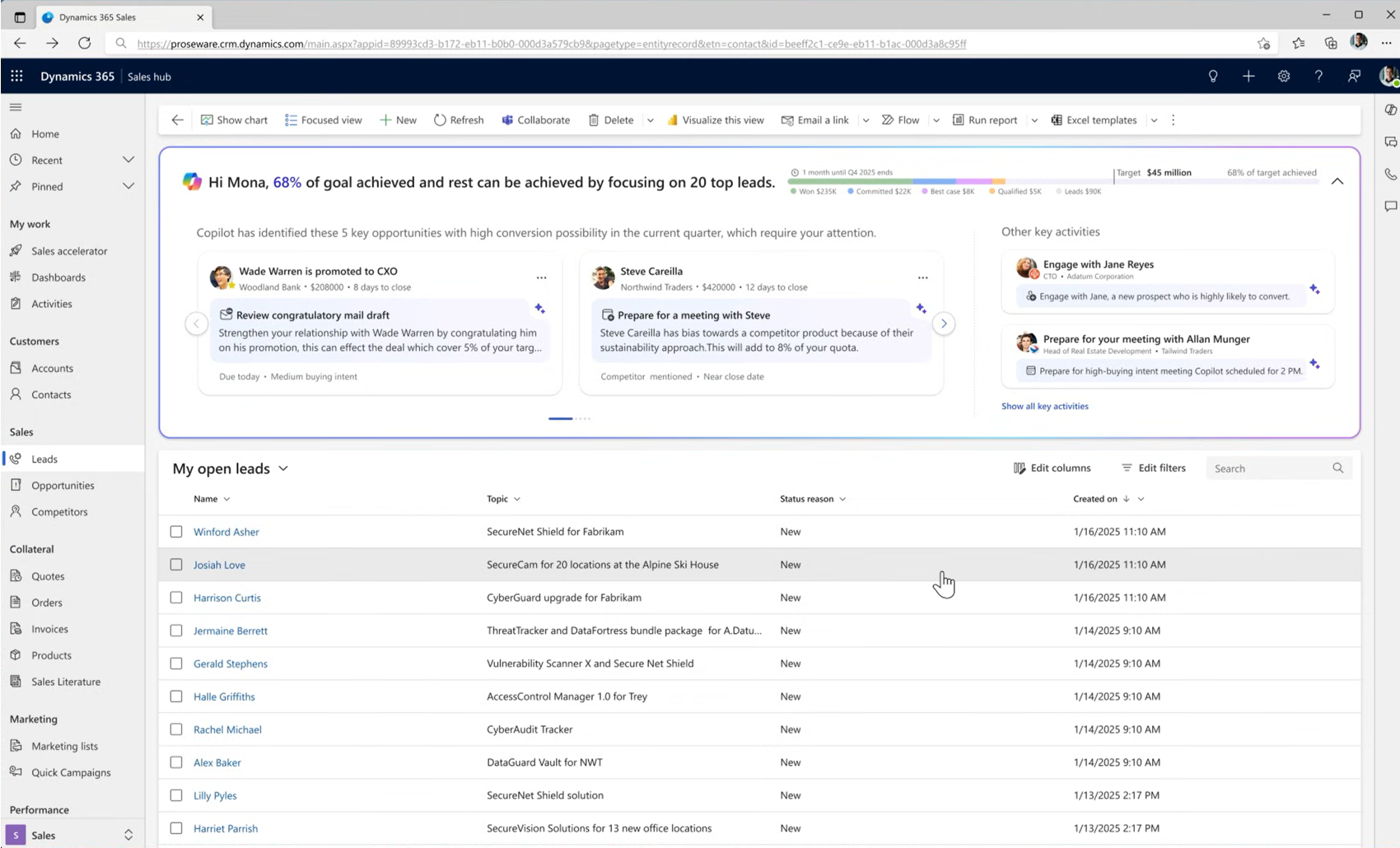Open Contacts in the sidebar
The image size is (1400, 848).
(51, 394)
